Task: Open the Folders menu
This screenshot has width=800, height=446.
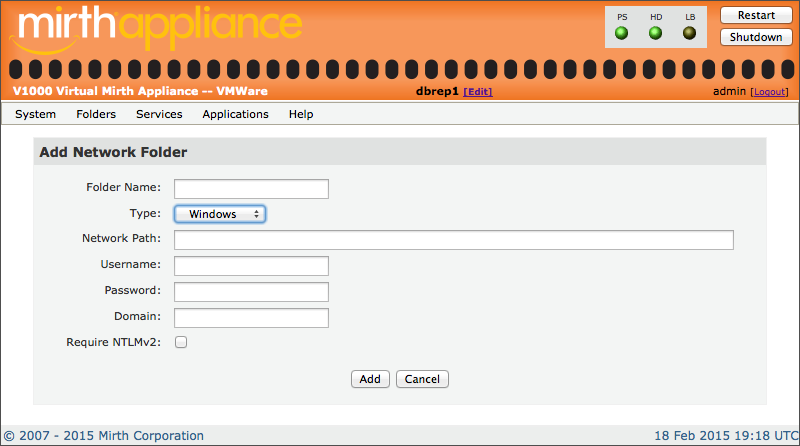Action: 96,114
